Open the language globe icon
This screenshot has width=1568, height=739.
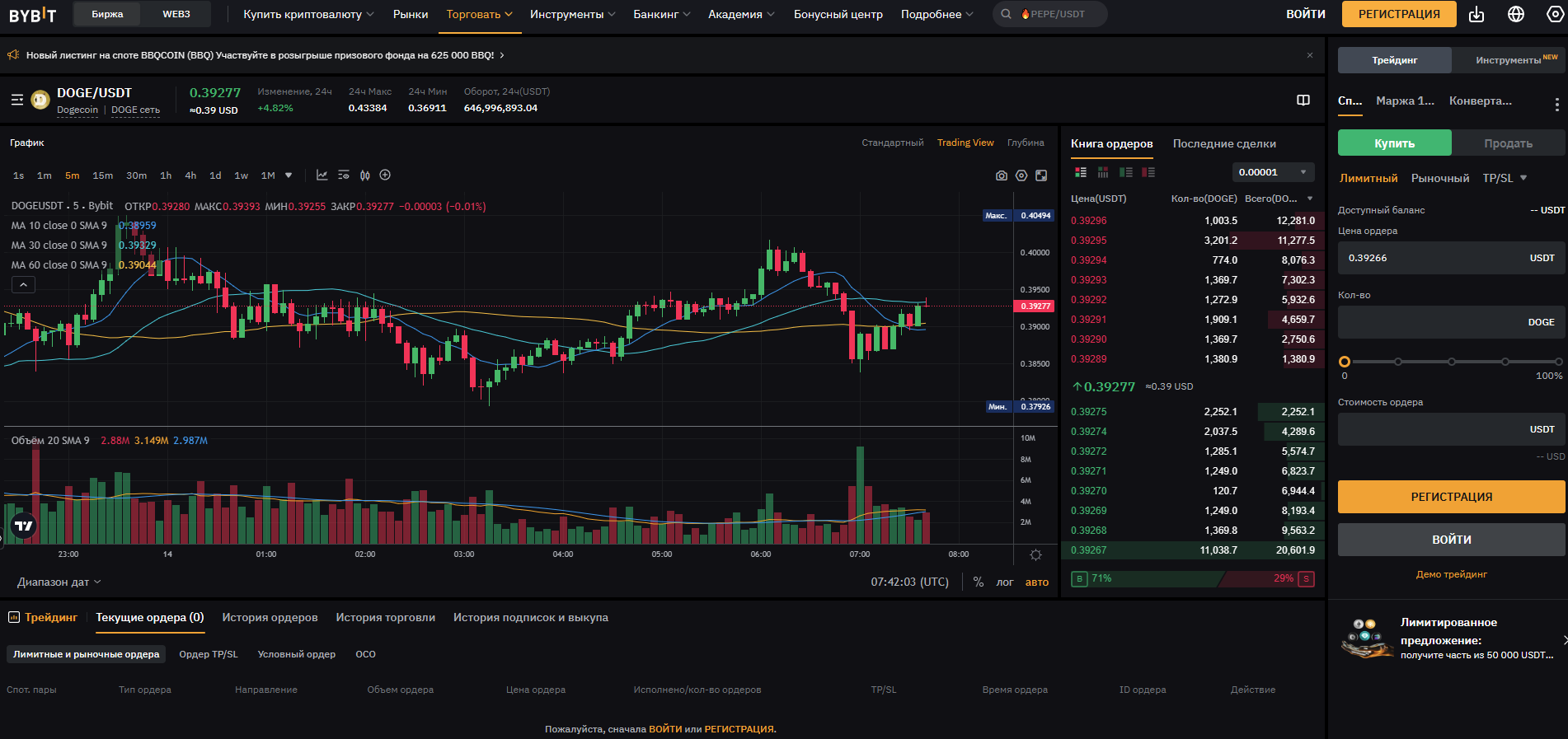(x=1516, y=14)
